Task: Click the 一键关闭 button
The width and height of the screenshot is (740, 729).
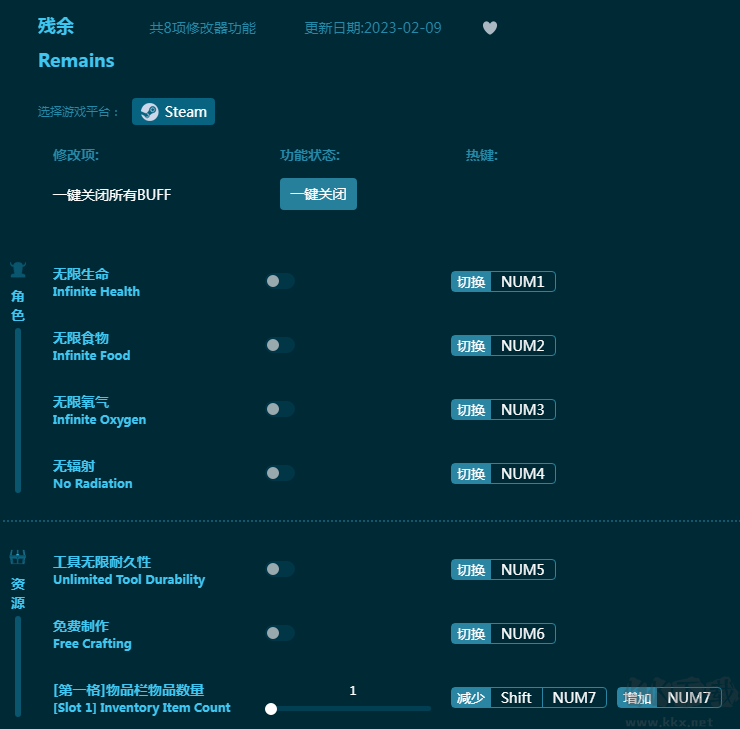Action: tap(318, 194)
